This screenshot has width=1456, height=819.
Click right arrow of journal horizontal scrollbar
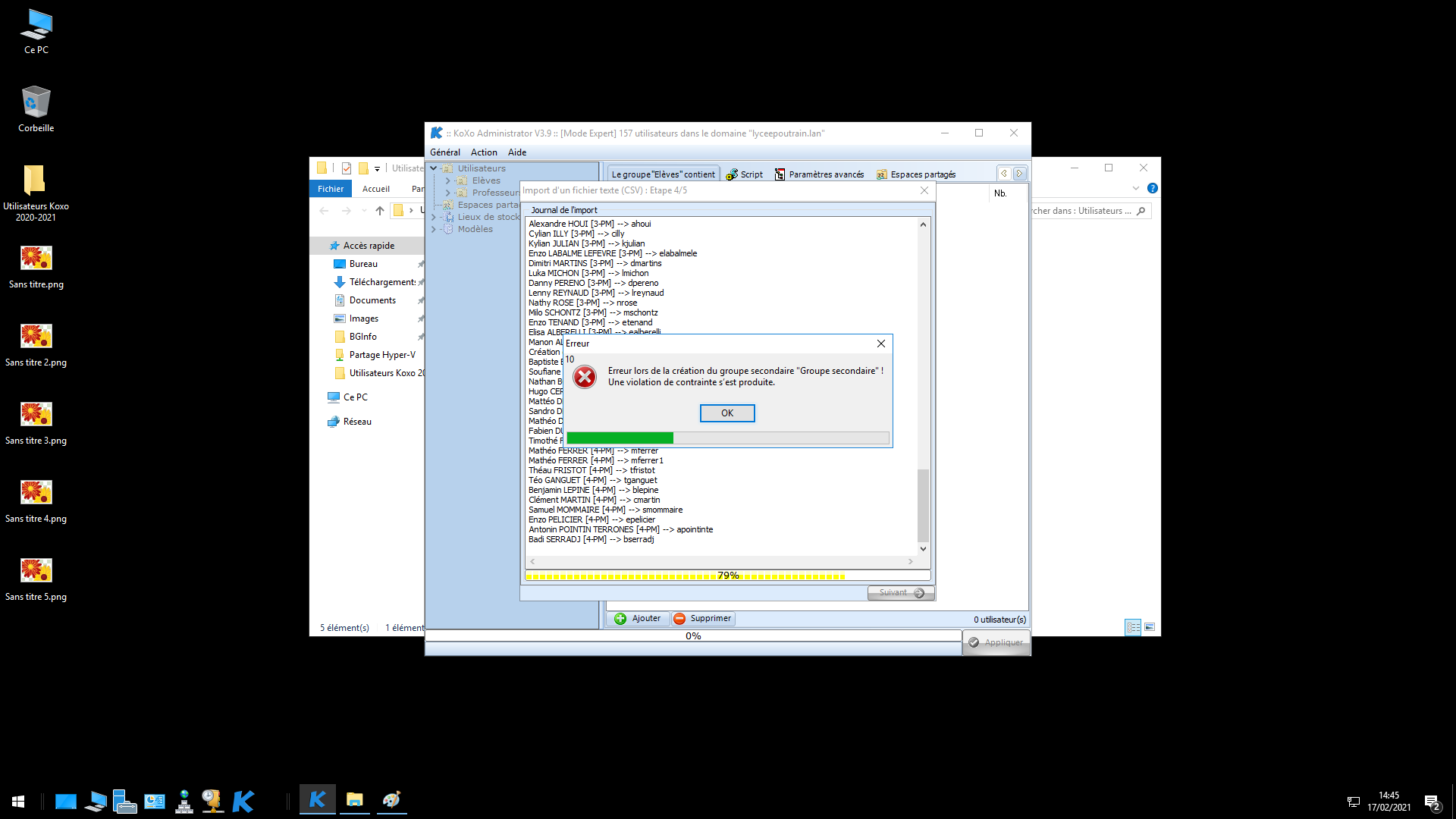coord(911,562)
